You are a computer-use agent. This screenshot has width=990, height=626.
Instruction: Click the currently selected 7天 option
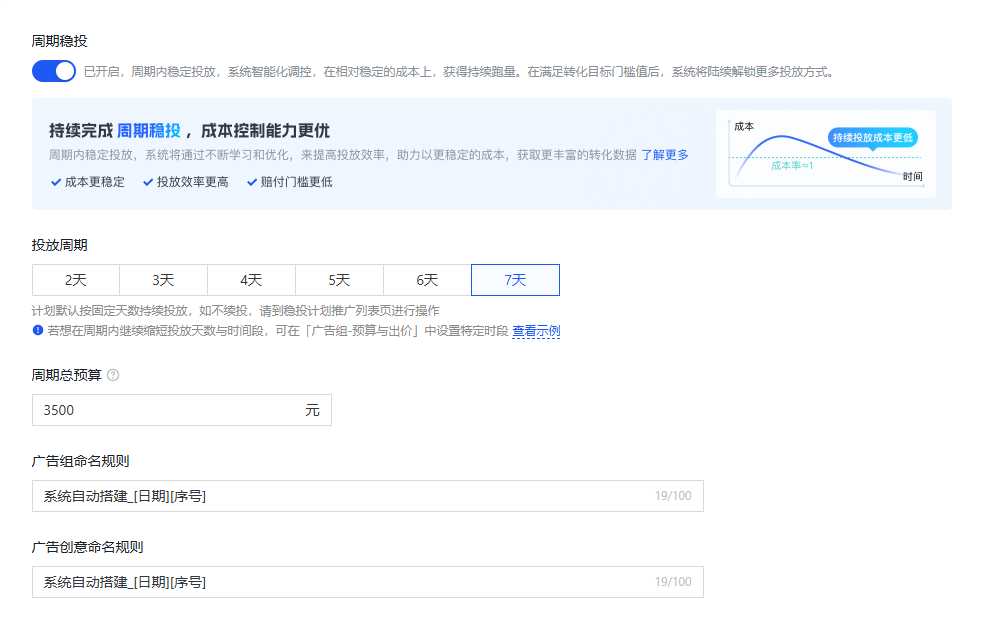point(515,280)
